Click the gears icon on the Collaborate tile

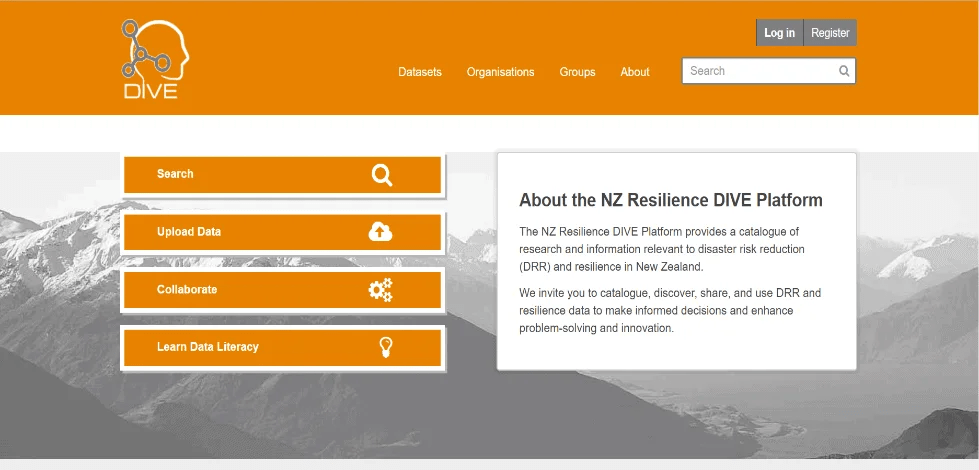tap(380, 290)
